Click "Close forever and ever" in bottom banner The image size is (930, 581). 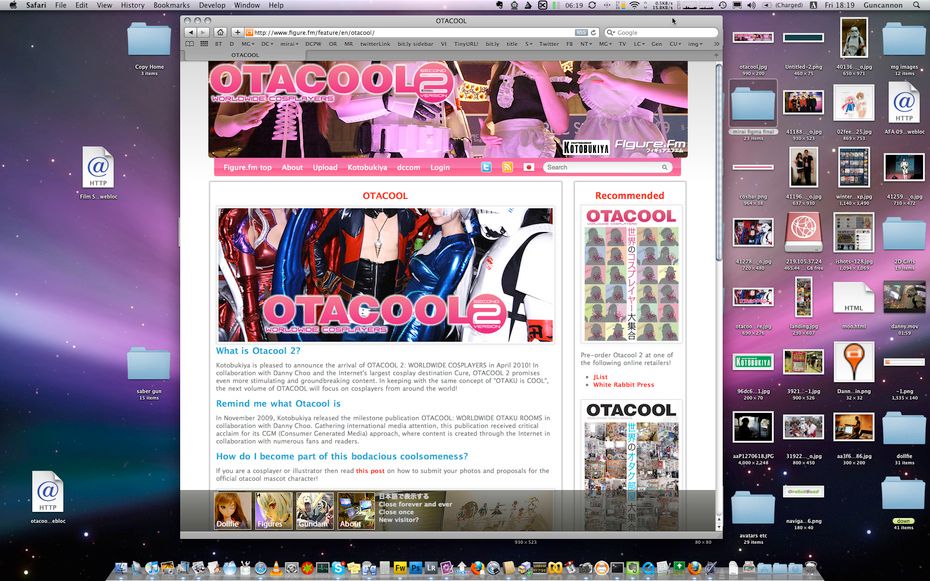(x=414, y=504)
